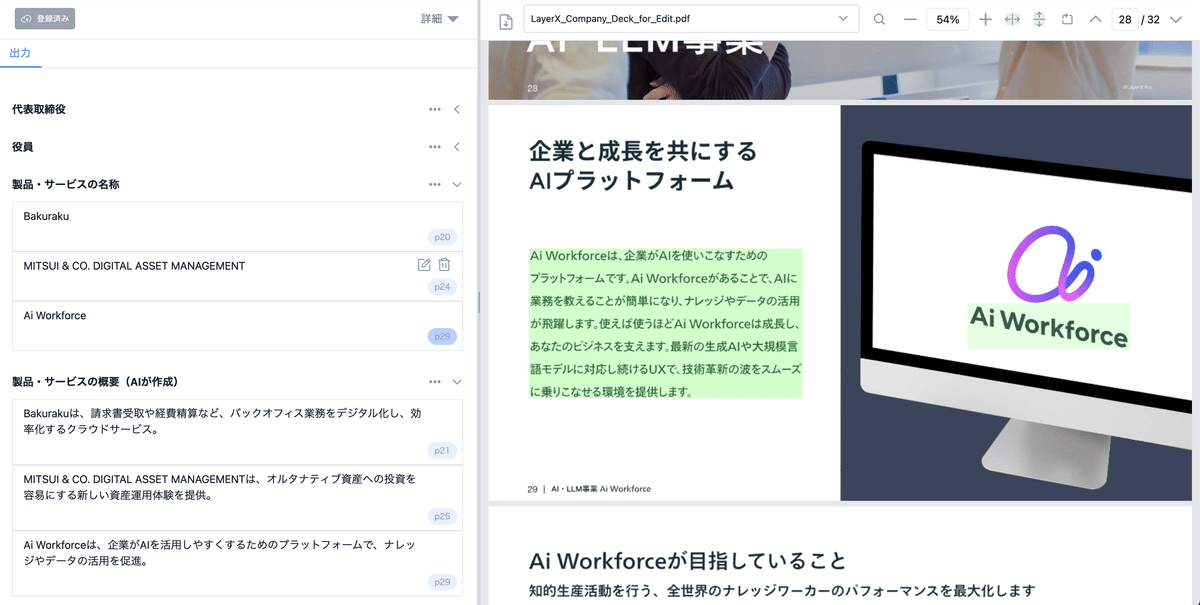
Task: Click the Ai Workforceが目指していること heading
Action: (x=687, y=561)
